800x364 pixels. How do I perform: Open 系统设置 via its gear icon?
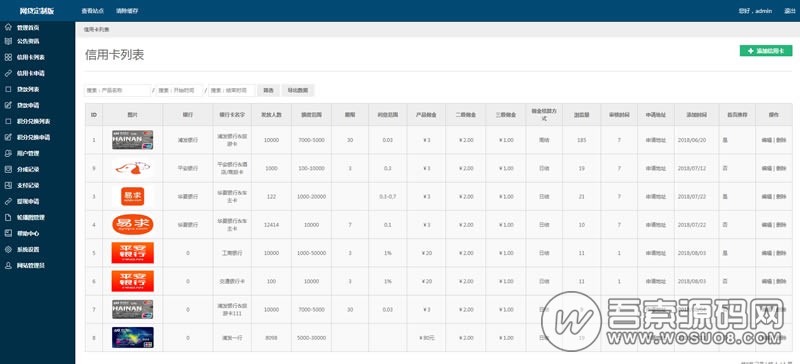[x=8, y=250]
